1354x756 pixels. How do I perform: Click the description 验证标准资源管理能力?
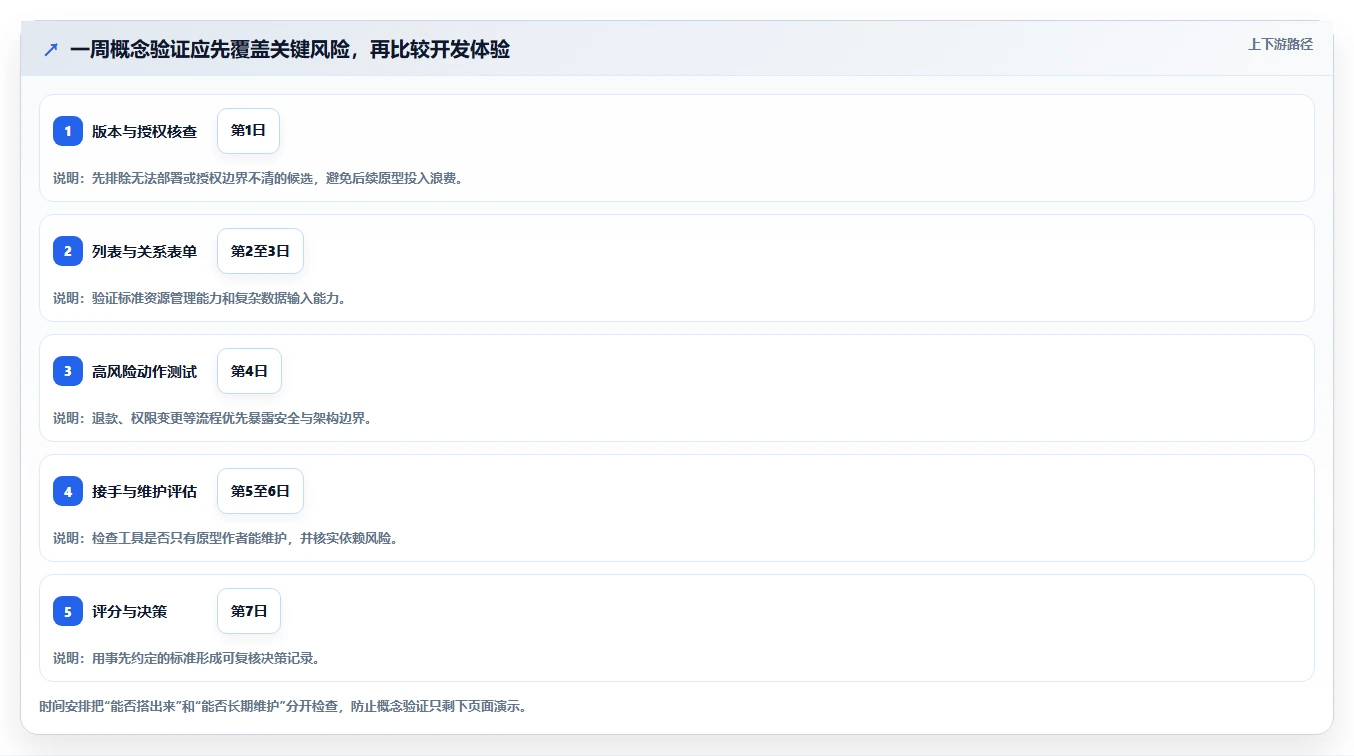(x=200, y=298)
